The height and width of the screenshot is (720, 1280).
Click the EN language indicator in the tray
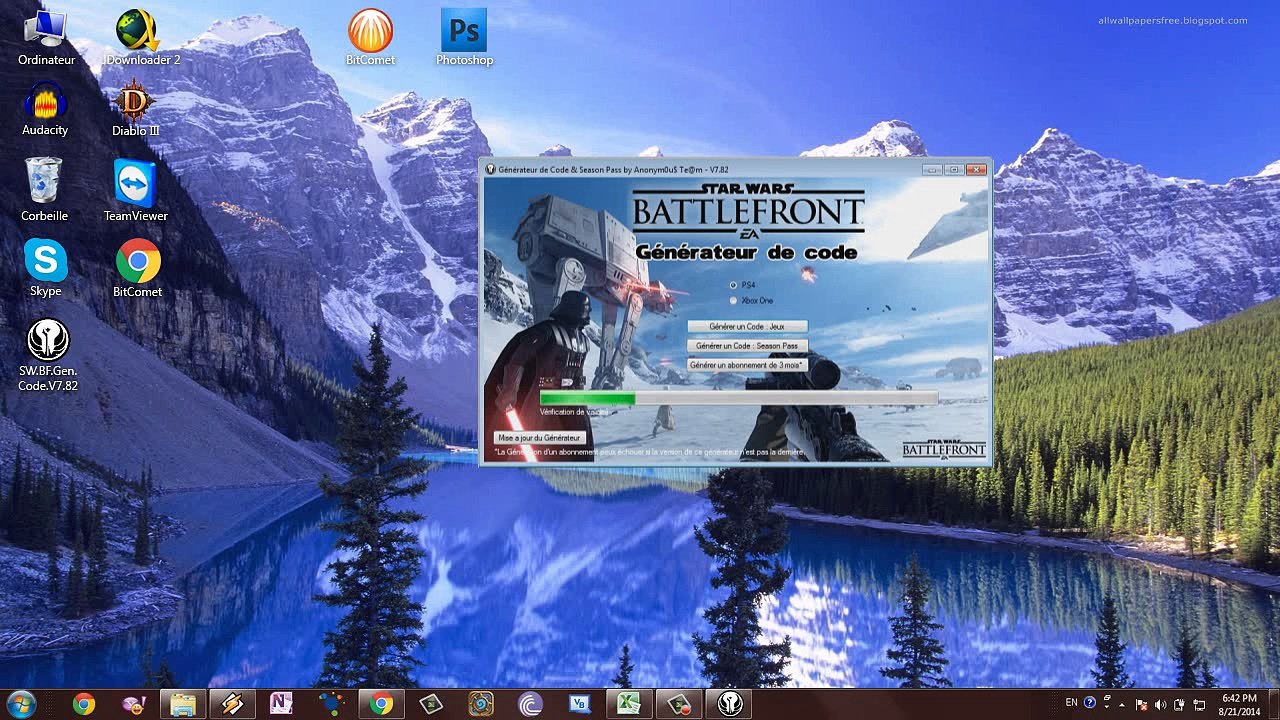pos(1071,703)
